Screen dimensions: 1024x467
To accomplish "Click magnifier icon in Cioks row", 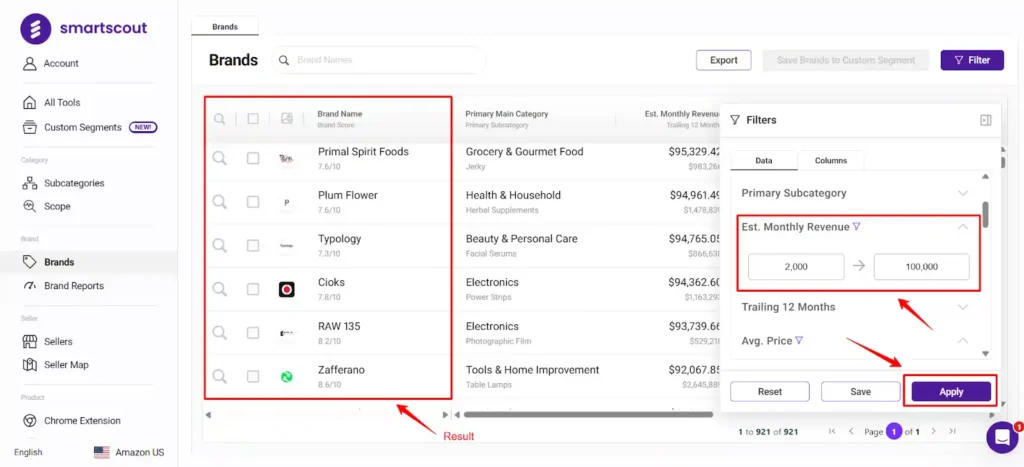I will (x=220, y=289).
